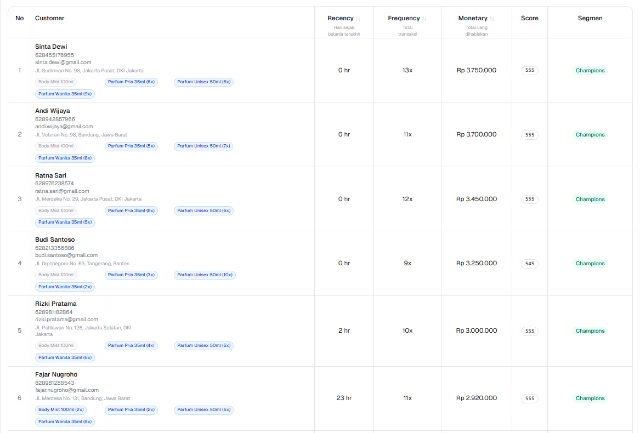Click the Score column header

pos(529,18)
